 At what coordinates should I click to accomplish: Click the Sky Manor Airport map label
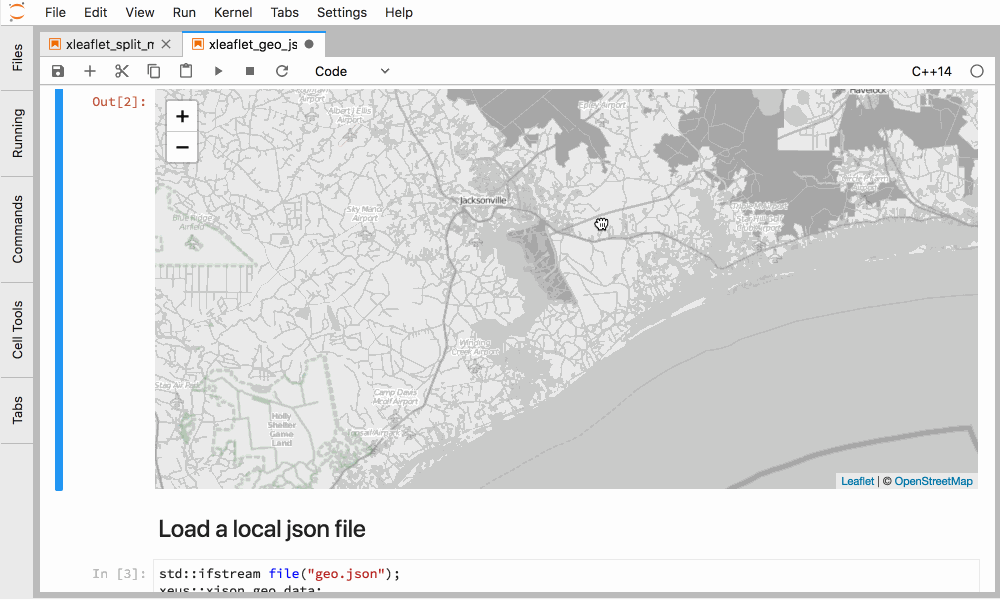click(x=364, y=214)
